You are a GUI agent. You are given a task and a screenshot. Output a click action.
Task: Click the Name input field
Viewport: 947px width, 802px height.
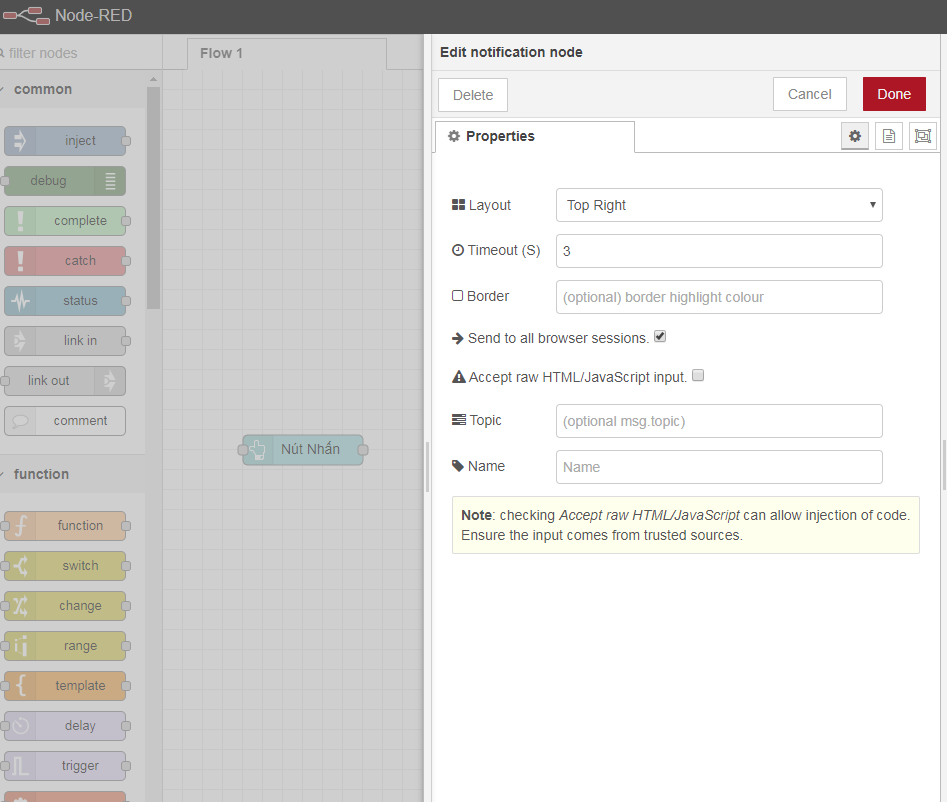click(x=719, y=467)
